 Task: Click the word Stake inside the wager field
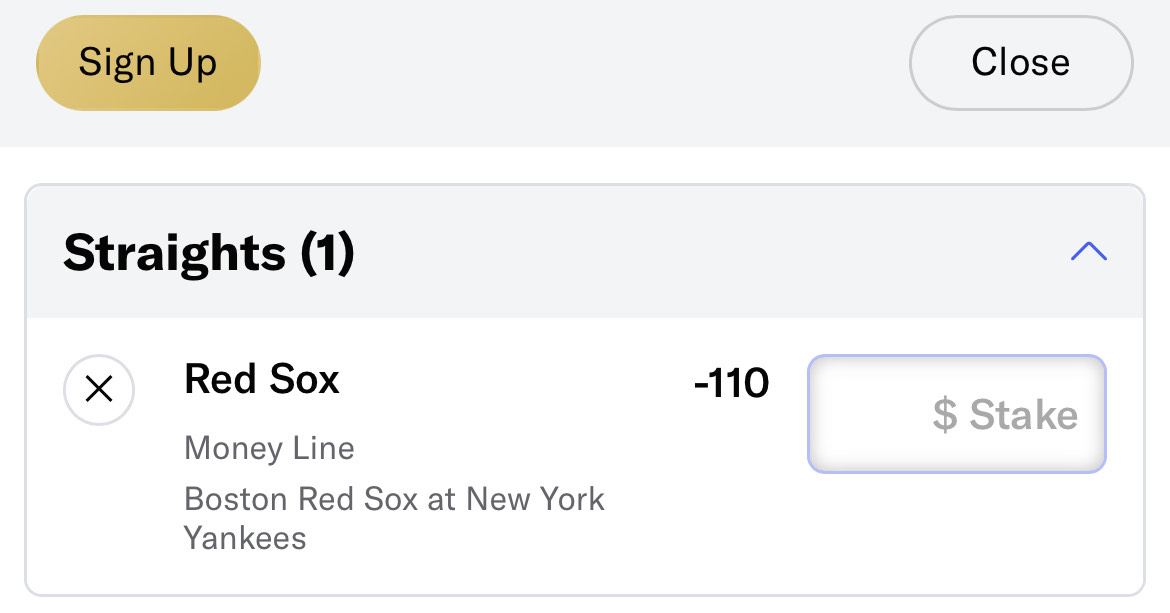click(1024, 415)
